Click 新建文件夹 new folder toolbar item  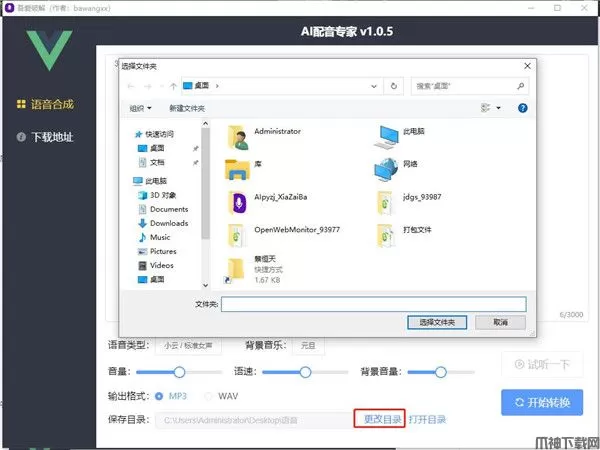[x=187, y=108]
